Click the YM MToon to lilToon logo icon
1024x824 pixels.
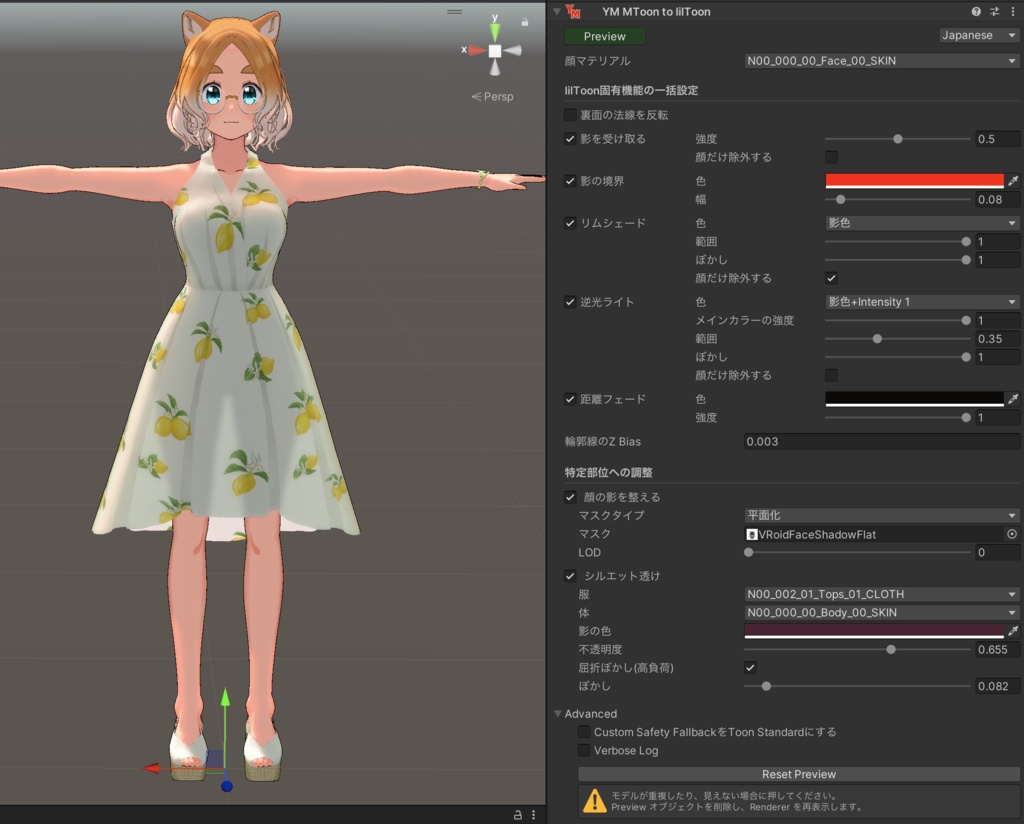(573, 11)
